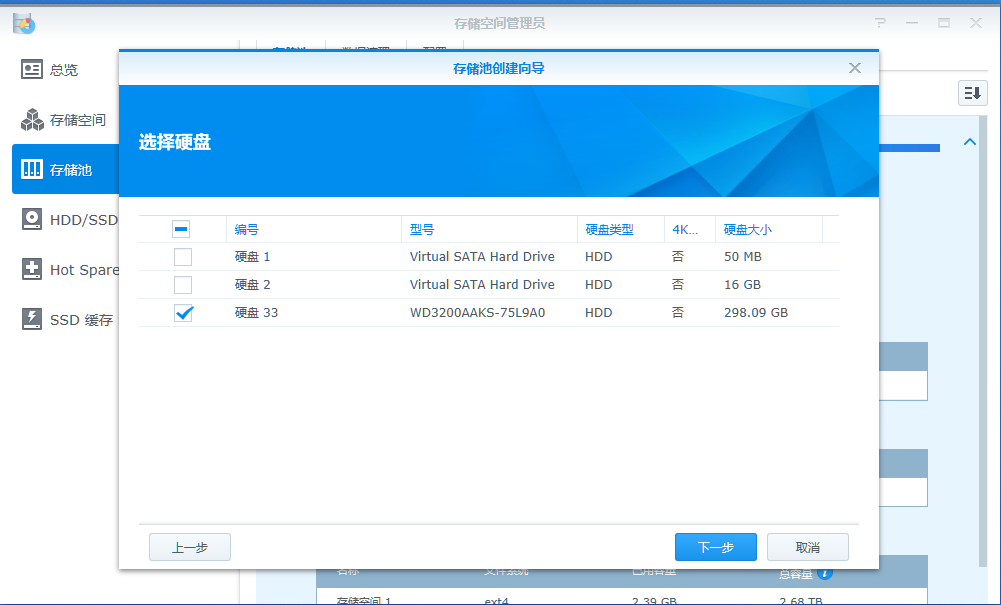Image resolution: width=1001 pixels, height=605 pixels.
Task: Toggle the select-all header checkbox
Action: (181, 229)
